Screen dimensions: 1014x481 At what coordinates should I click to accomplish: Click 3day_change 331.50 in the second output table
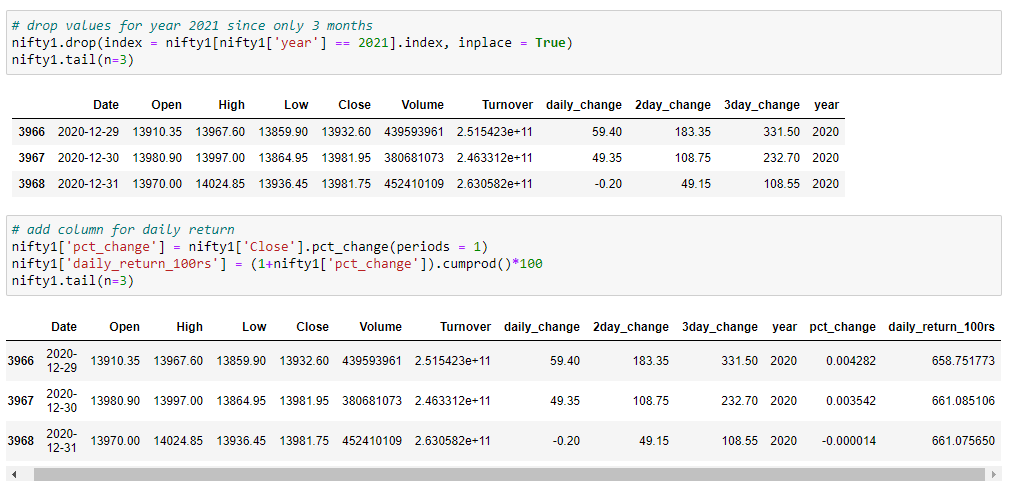click(739, 361)
